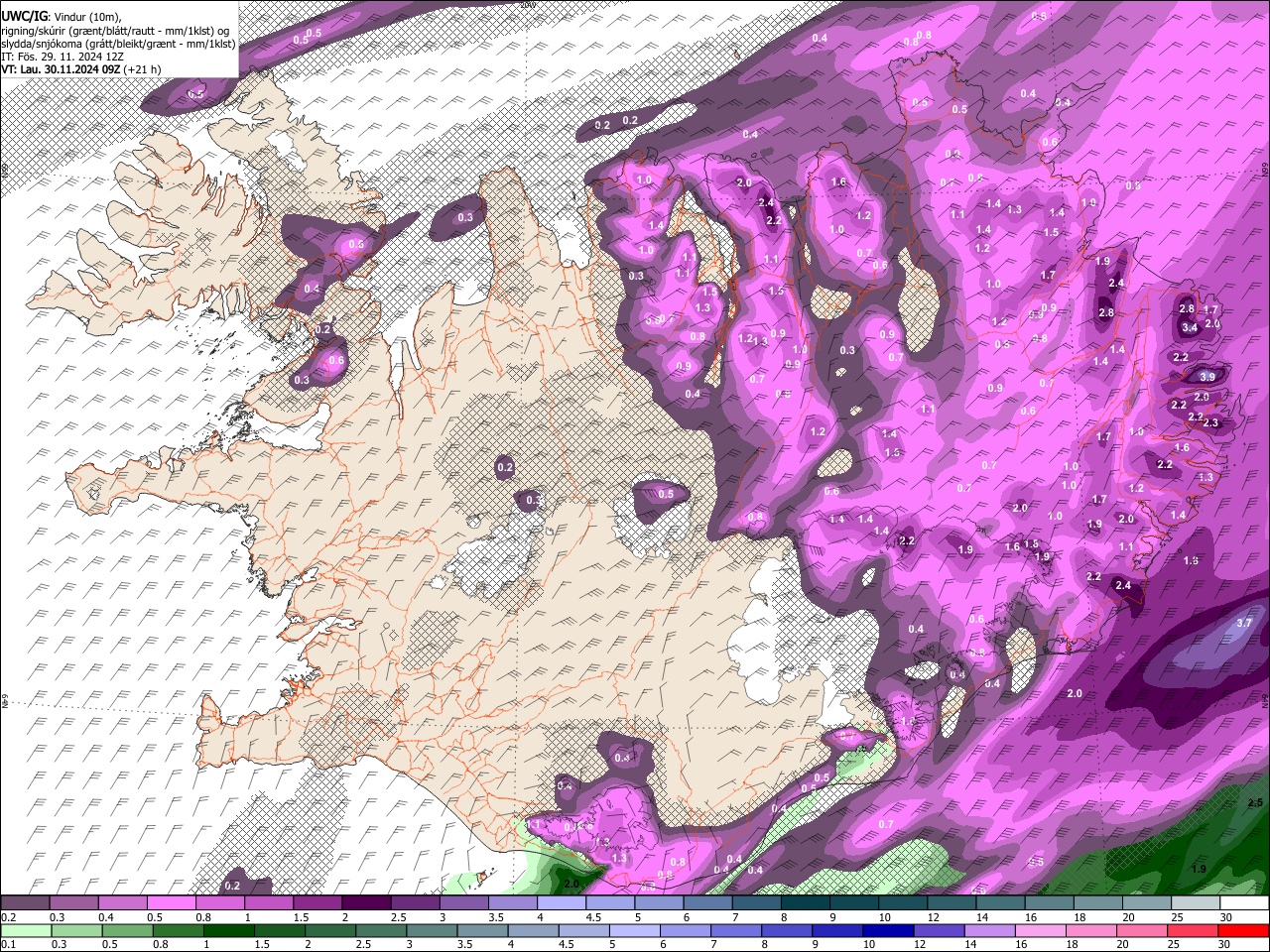Pick the deep blue 10 swatch, lower legend row
The height and width of the screenshot is (952, 1270).
(889, 931)
